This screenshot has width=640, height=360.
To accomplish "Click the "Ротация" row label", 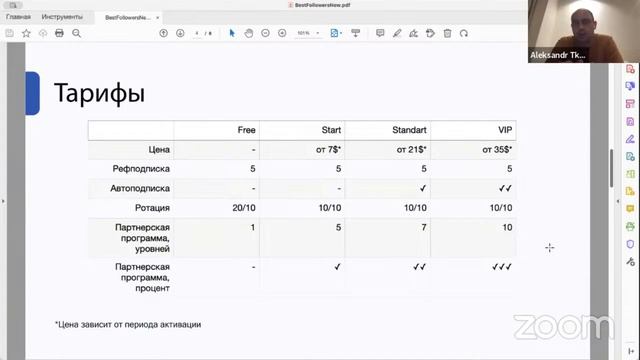I will click(152, 208).
